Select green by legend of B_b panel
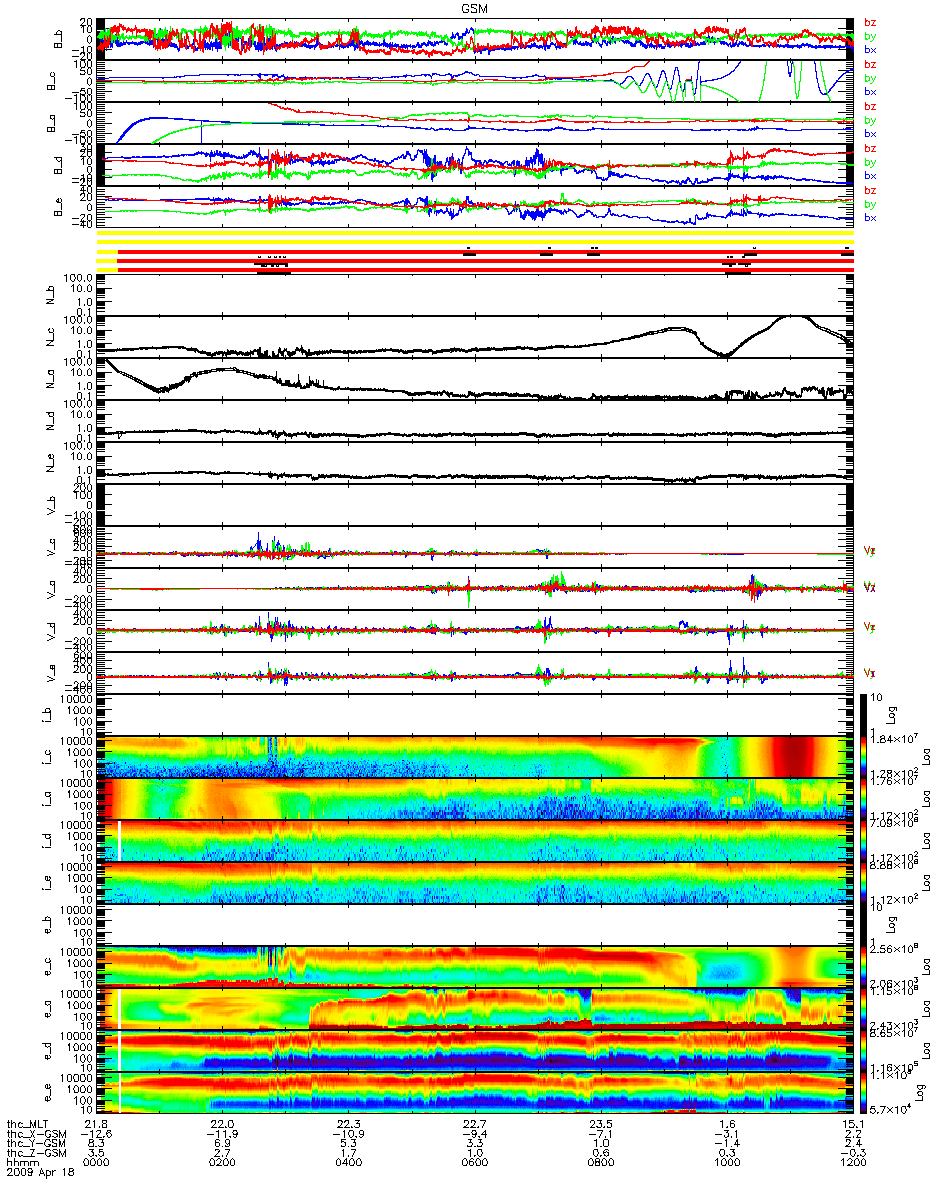Screen dimensions: 930x1200 [870, 36]
